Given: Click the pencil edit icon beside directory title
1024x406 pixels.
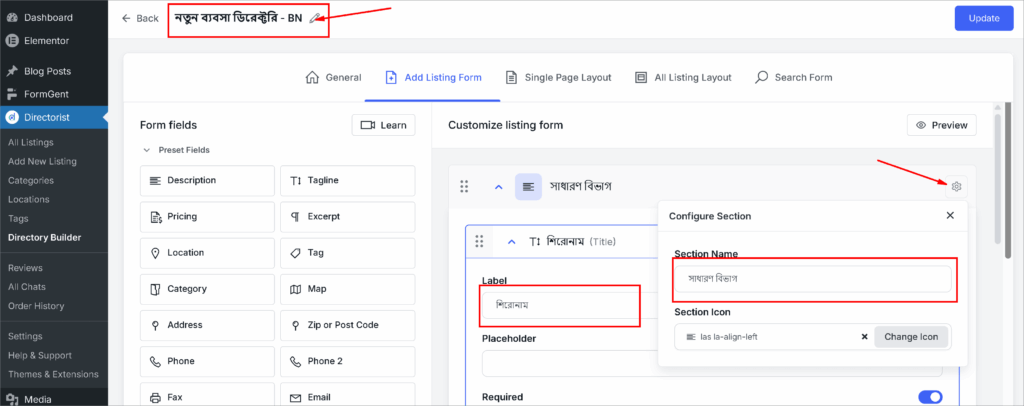Looking at the screenshot, I should [316, 18].
